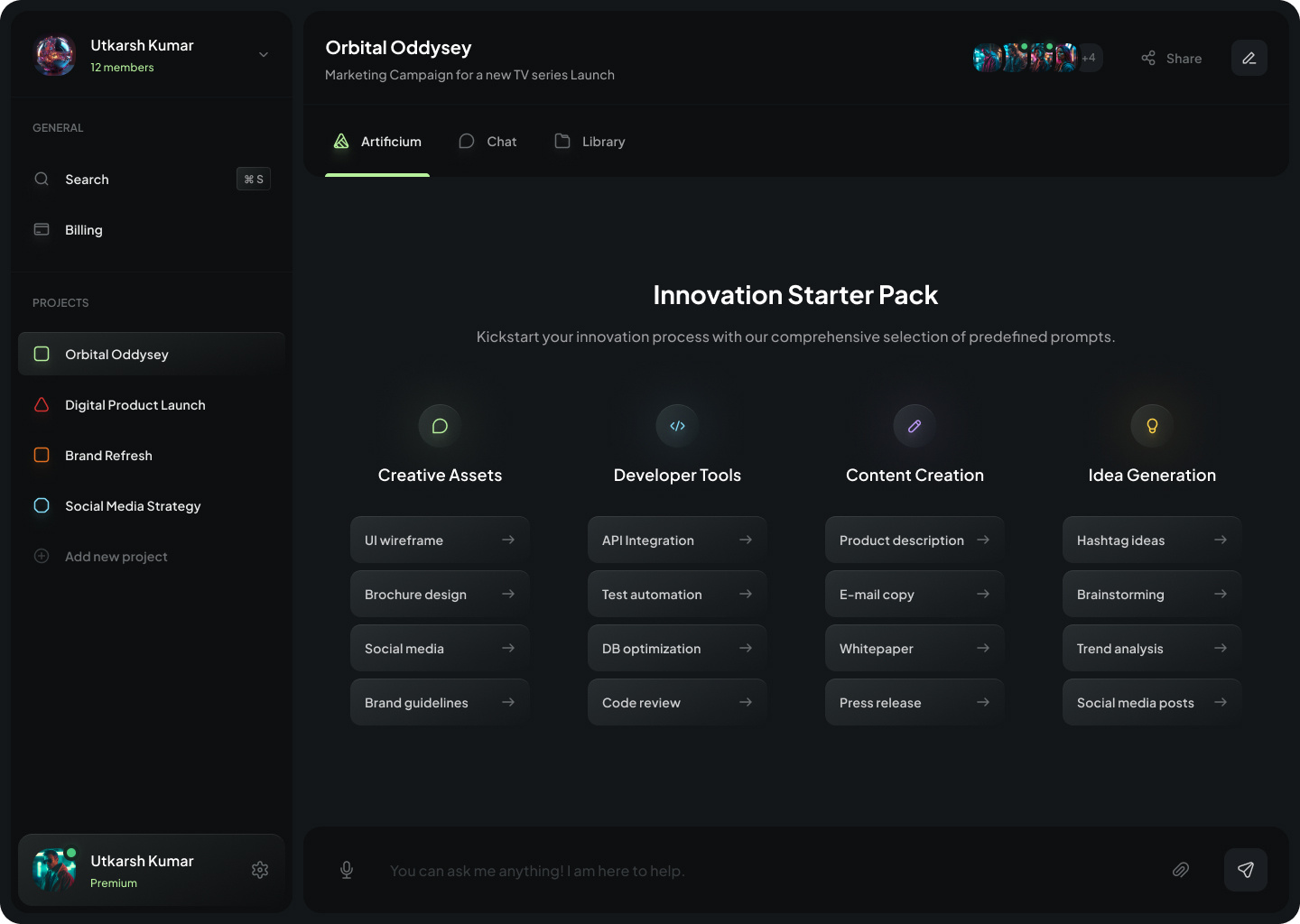Open the UI wireframe prompt arrow
This screenshot has height=924, width=1300.
(x=509, y=540)
